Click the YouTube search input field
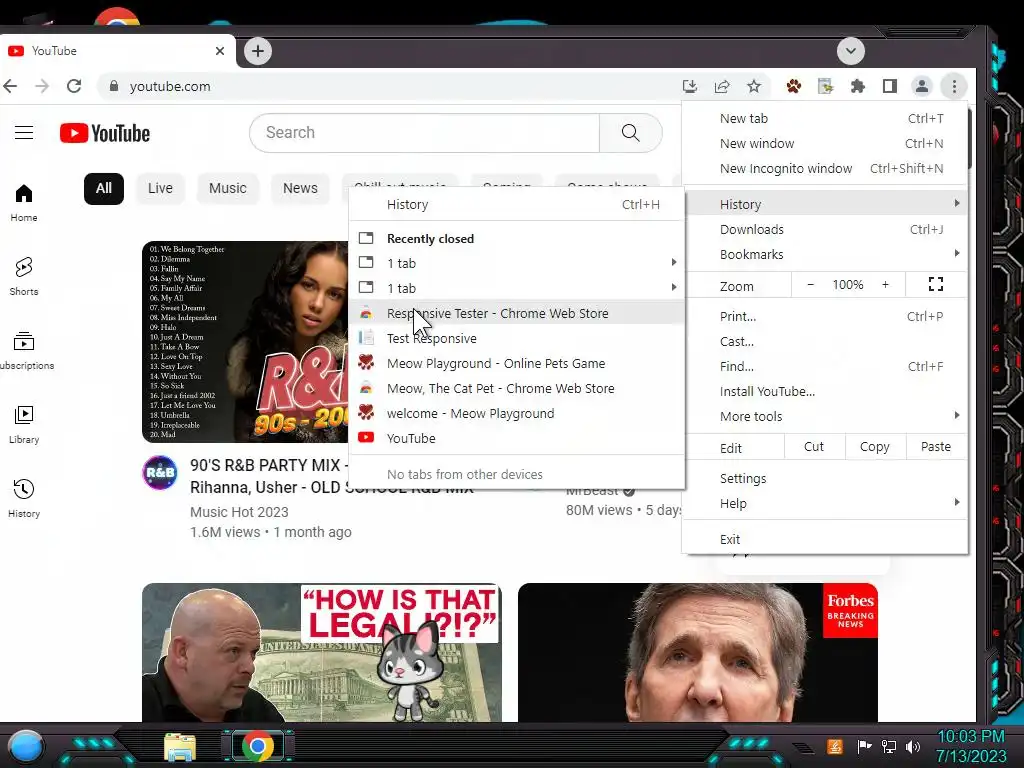 click(424, 133)
